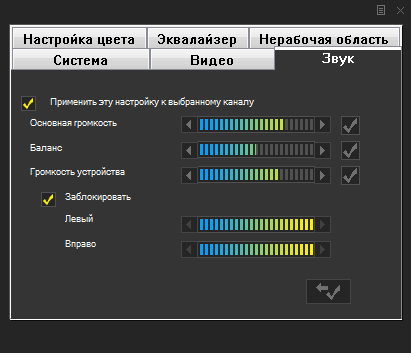Screen dimensions: 411x360
Task: Click the Основная громкость label
Action: click(73, 123)
